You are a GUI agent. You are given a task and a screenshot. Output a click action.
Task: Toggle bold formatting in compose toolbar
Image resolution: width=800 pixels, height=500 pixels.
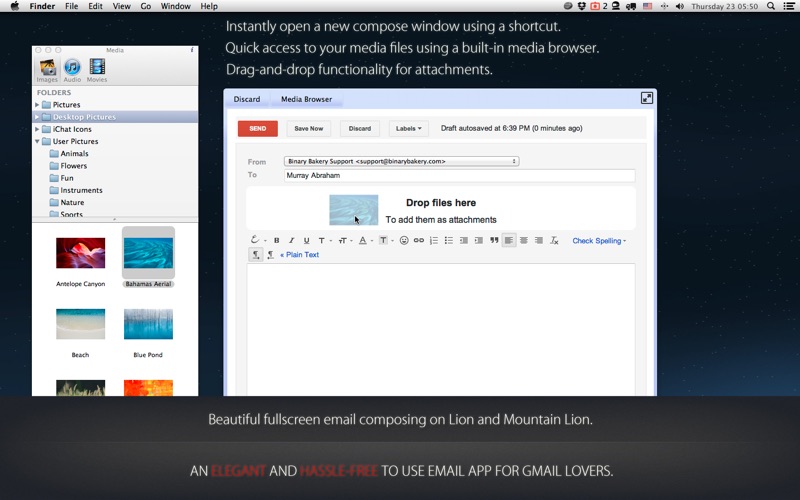tap(277, 240)
